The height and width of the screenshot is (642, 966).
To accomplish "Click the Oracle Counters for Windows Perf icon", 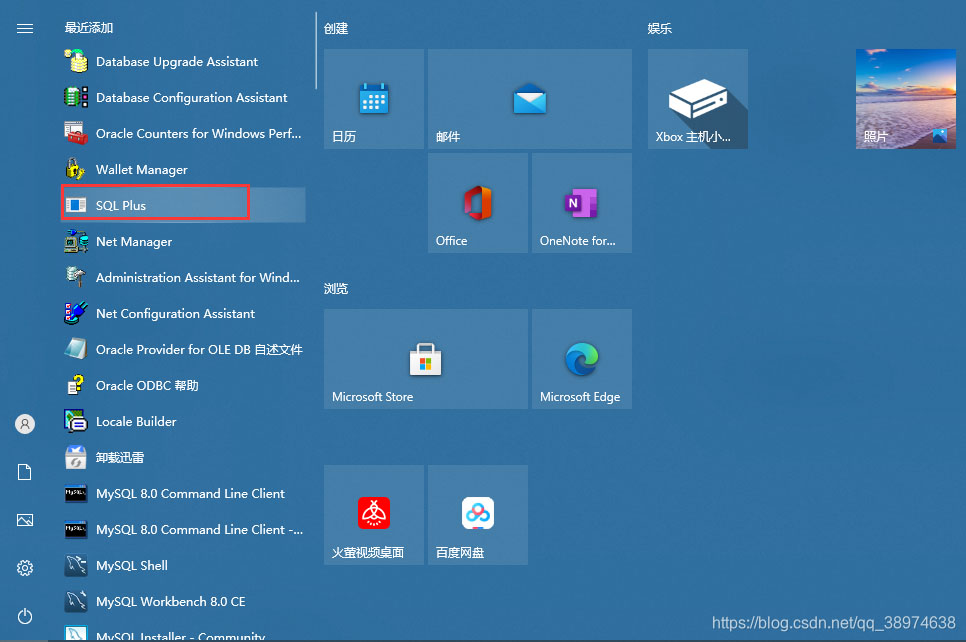I will tap(76, 133).
